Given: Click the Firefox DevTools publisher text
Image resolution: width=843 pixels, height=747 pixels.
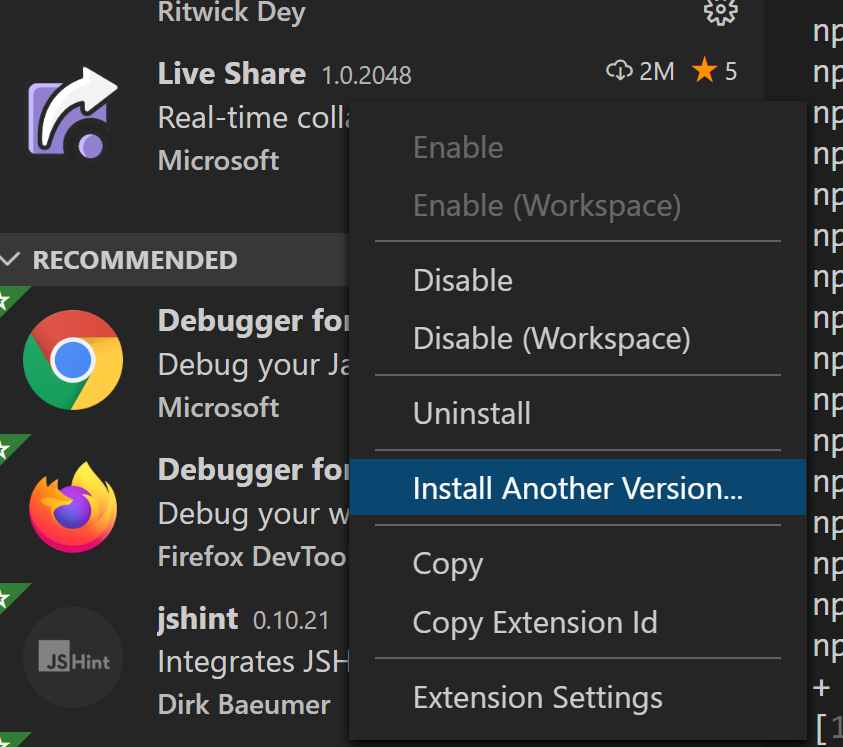Looking at the screenshot, I should point(253,556).
